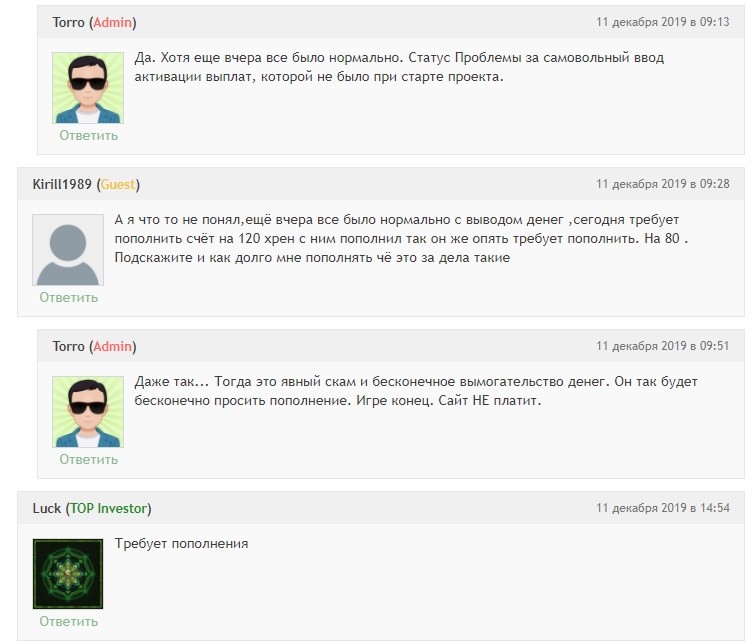The width and height of the screenshot is (755, 643).
Task: Click the TOP Investor role label
Action: pos(108,508)
